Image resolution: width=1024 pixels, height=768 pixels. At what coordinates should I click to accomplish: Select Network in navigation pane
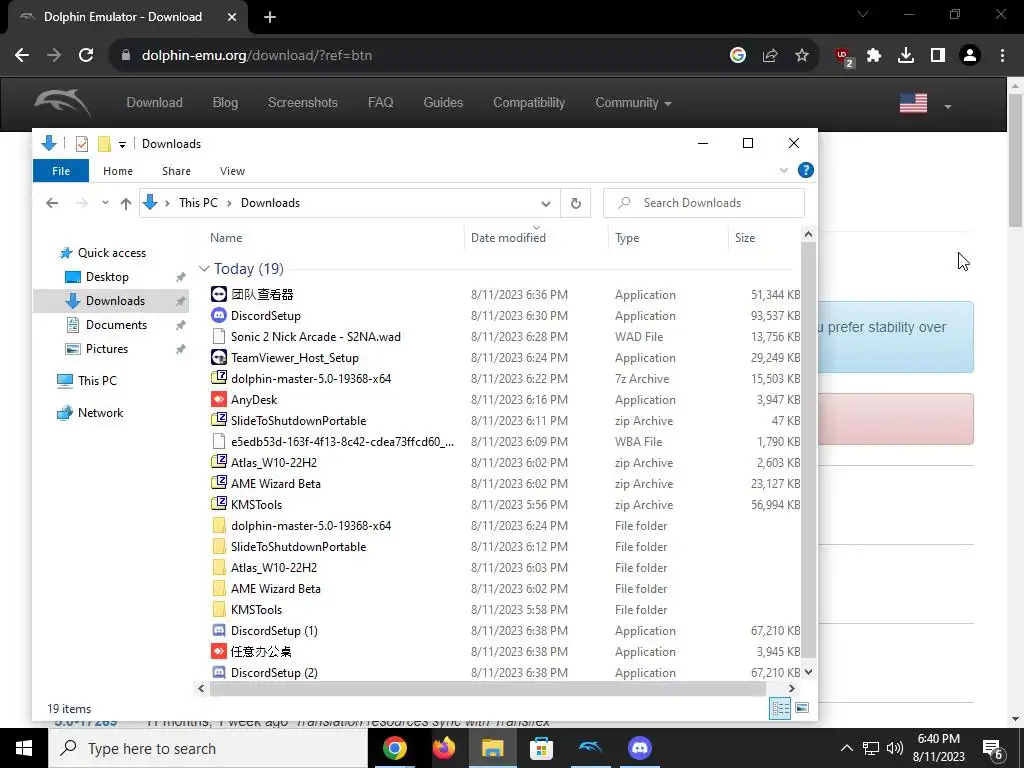pos(100,413)
